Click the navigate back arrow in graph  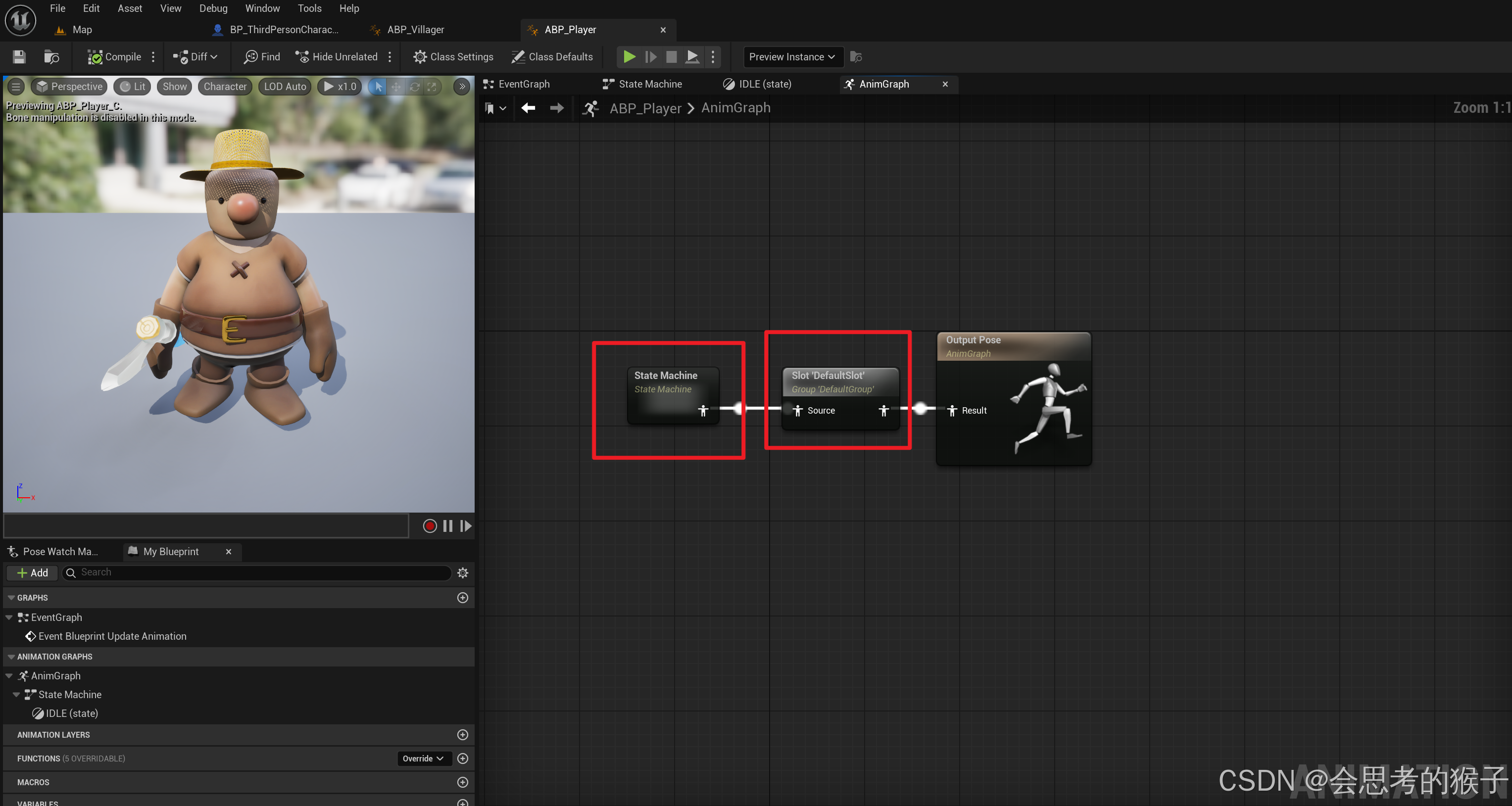(x=528, y=108)
